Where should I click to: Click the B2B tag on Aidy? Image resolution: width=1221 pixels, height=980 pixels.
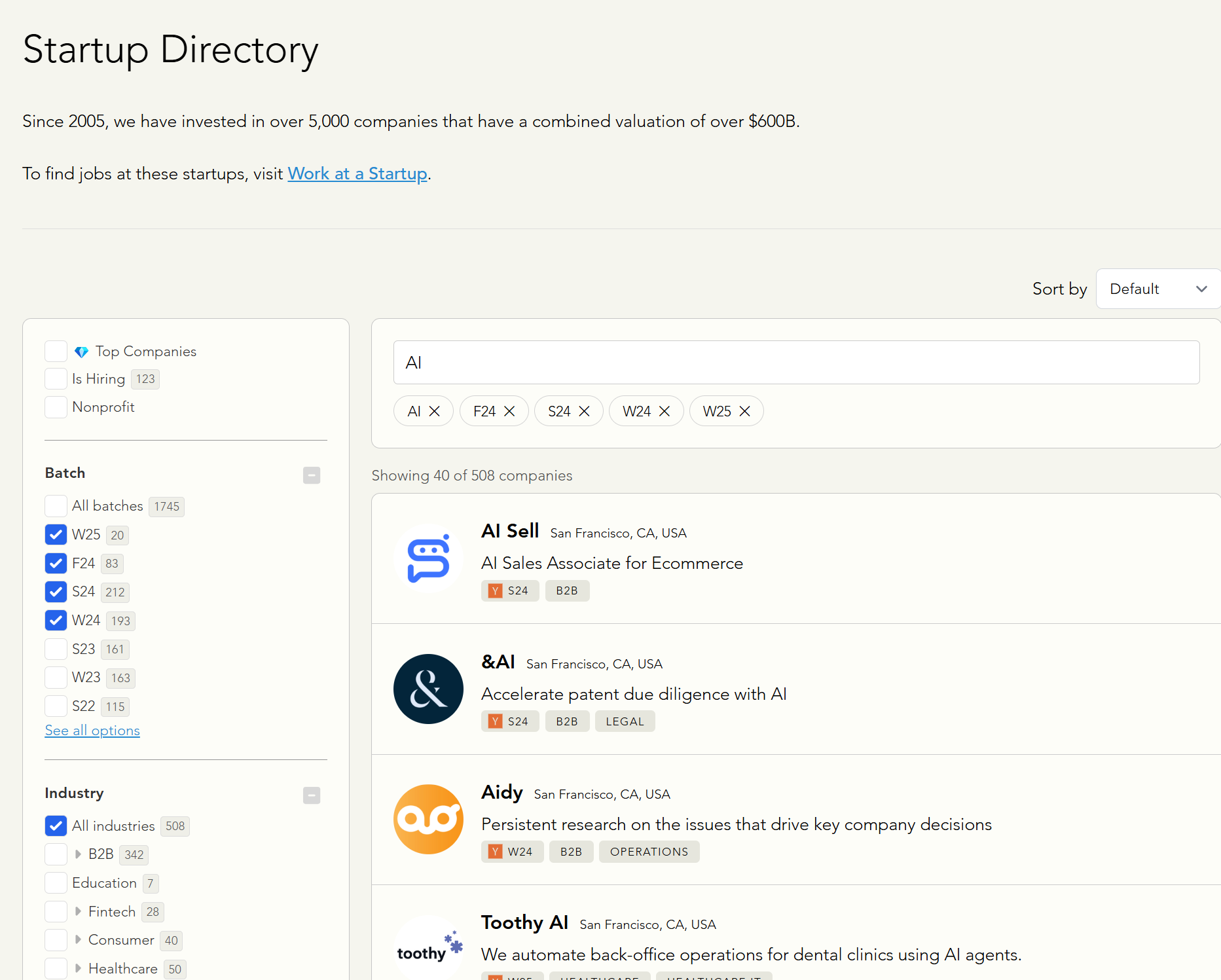pos(571,852)
